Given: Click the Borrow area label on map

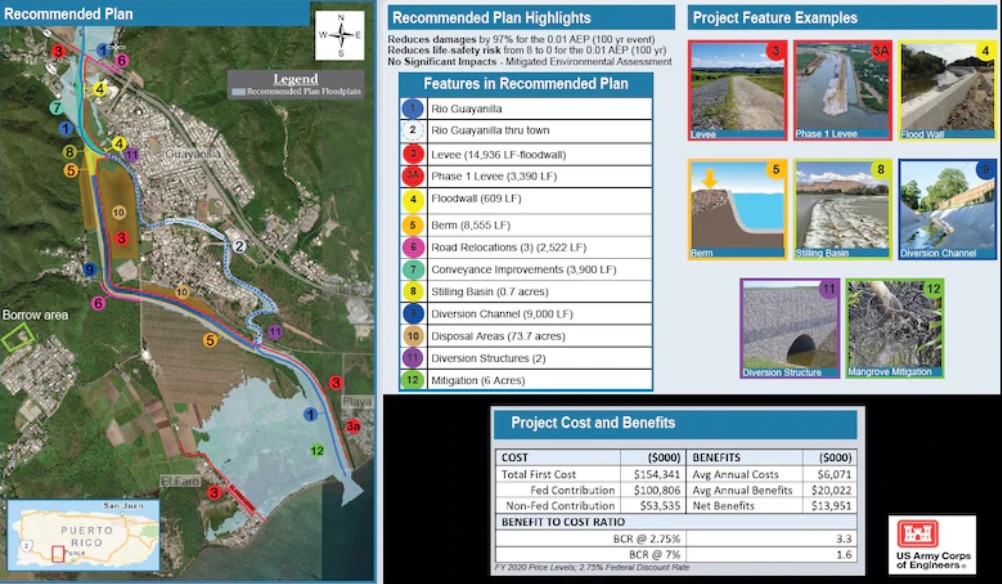Looking at the screenshot, I should coord(35,315).
